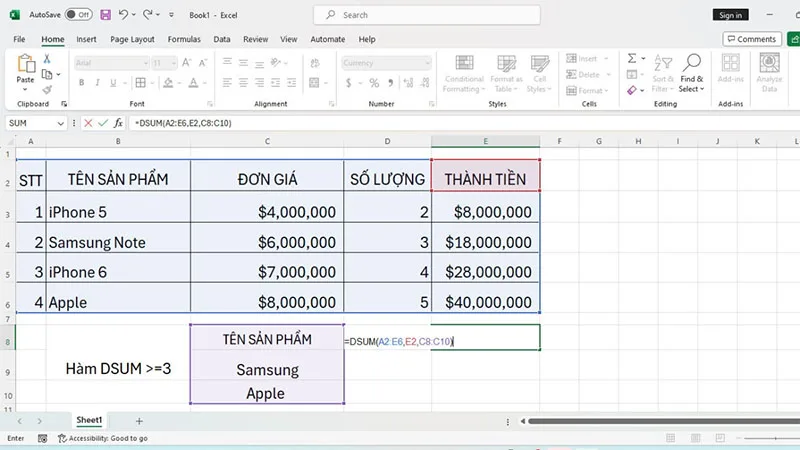
Task: Click the Save icon in title bar
Action: [106, 15]
